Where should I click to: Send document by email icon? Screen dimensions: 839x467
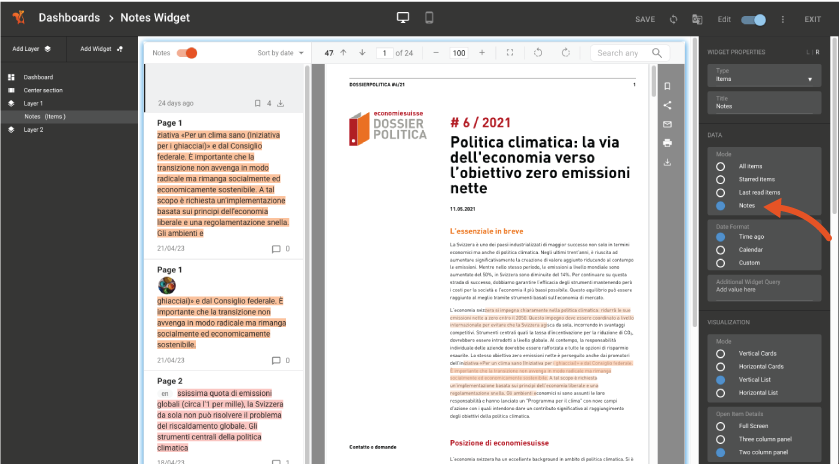pos(667,124)
